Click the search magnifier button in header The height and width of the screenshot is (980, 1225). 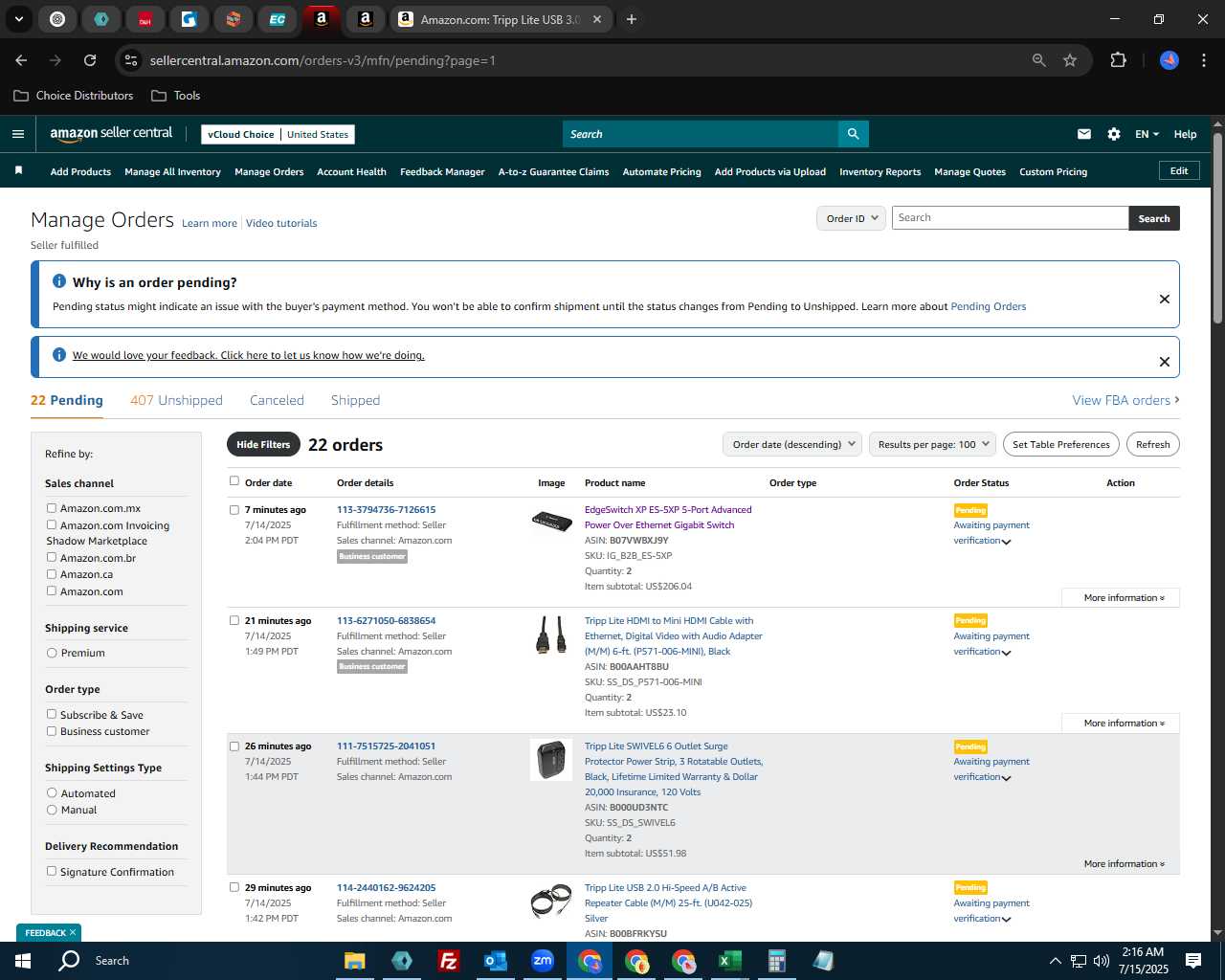coord(853,134)
